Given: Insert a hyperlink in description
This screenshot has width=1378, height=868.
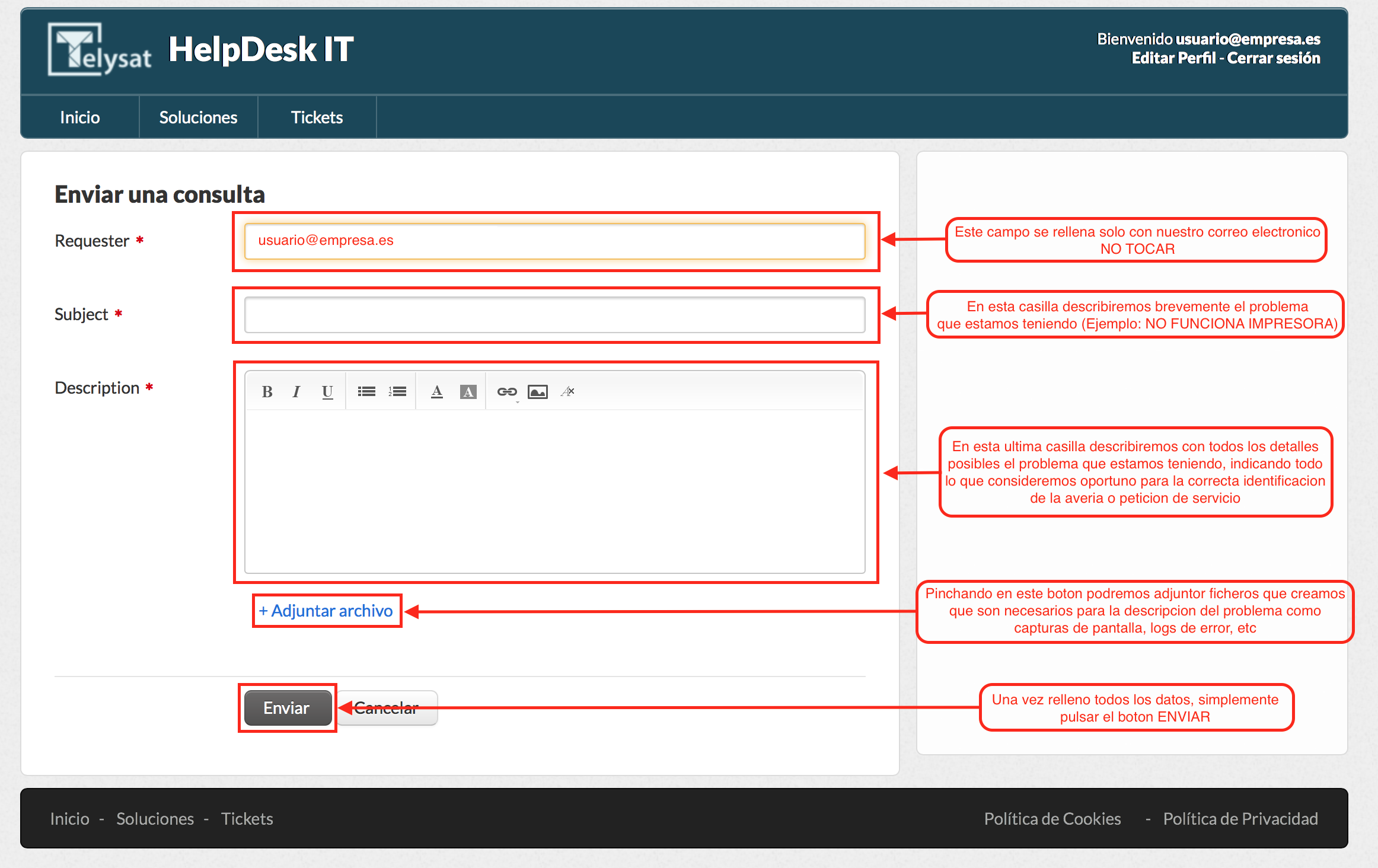Looking at the screenshot, I should point(507,391).
